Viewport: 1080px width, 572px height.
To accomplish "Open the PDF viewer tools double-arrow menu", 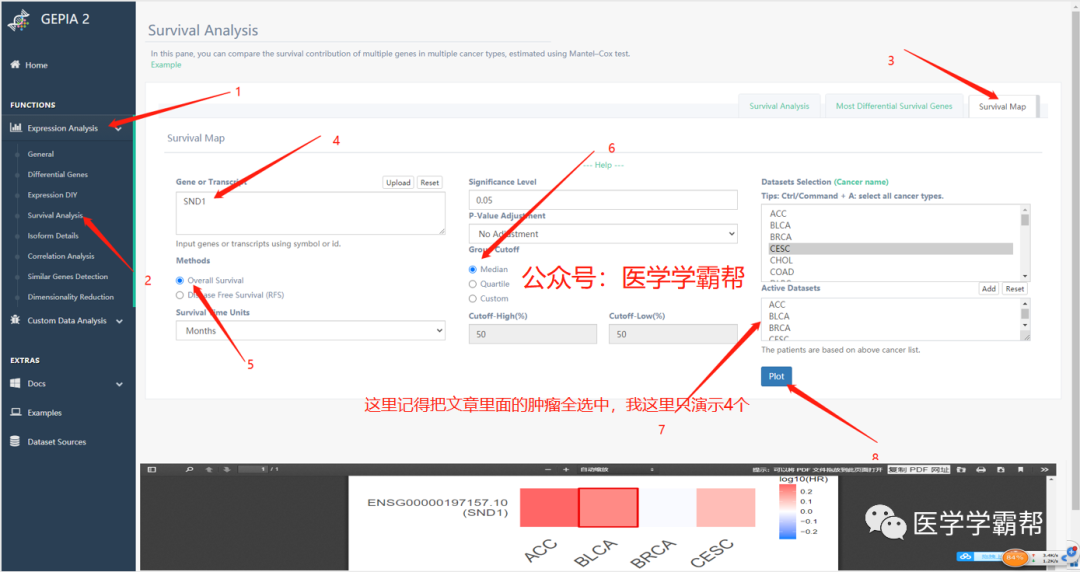I will pos(1044,469).
